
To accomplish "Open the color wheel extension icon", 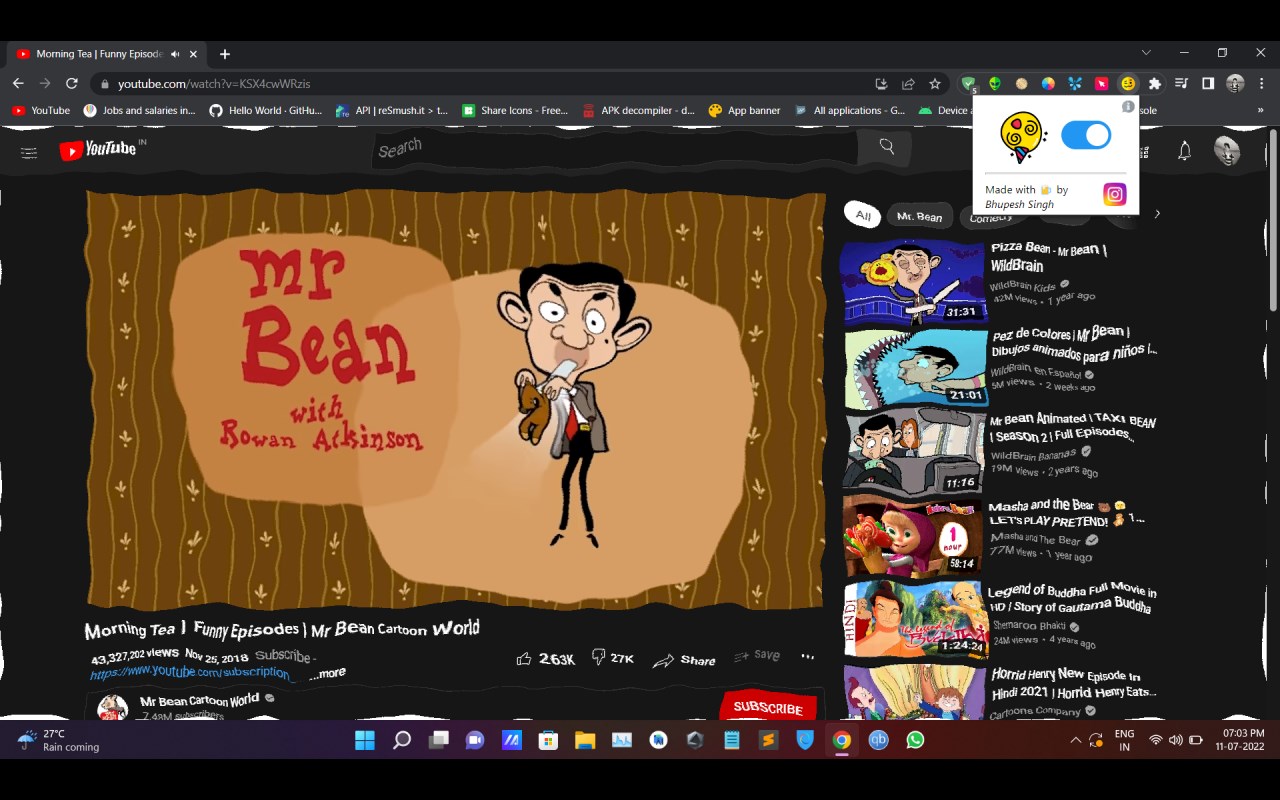I will [1048, 84].
